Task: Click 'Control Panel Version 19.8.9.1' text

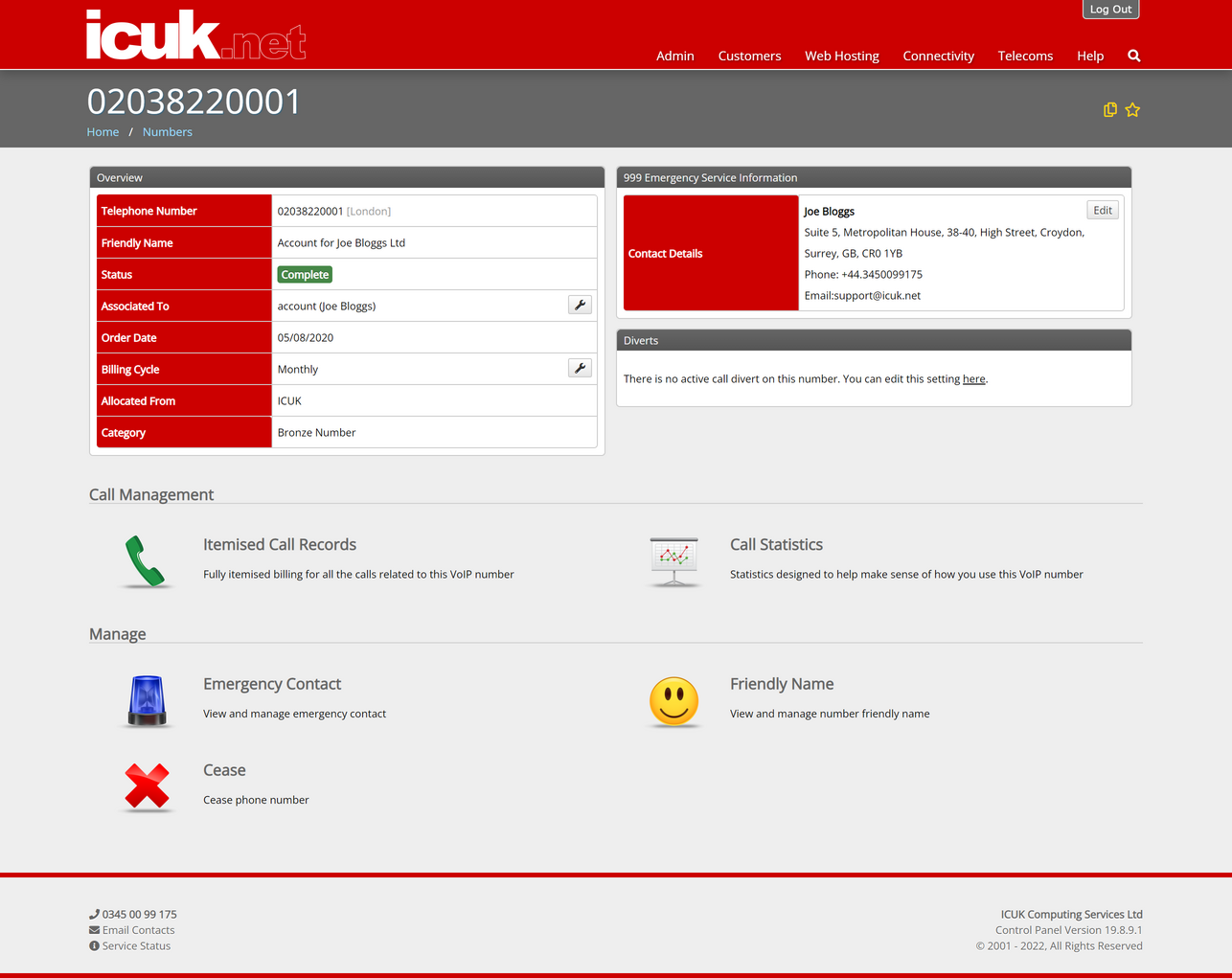Action: pos(1068,930)
